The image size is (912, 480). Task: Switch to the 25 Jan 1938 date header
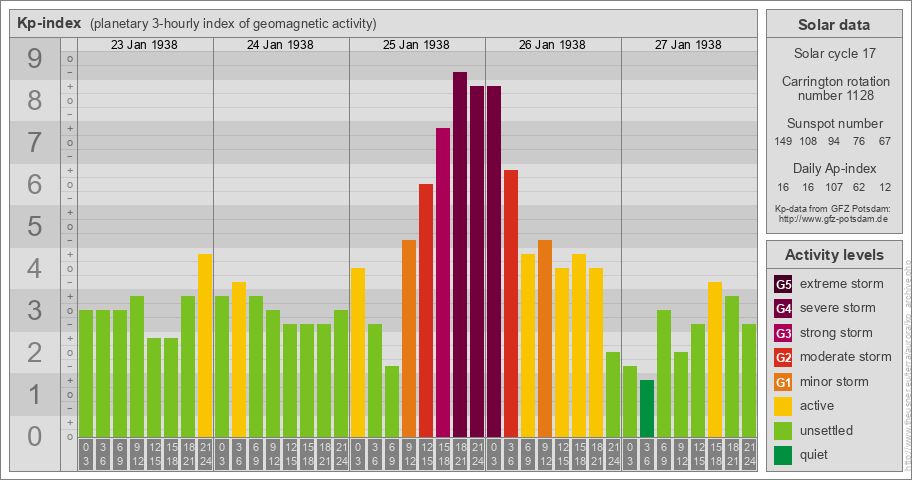pos(416,45)
